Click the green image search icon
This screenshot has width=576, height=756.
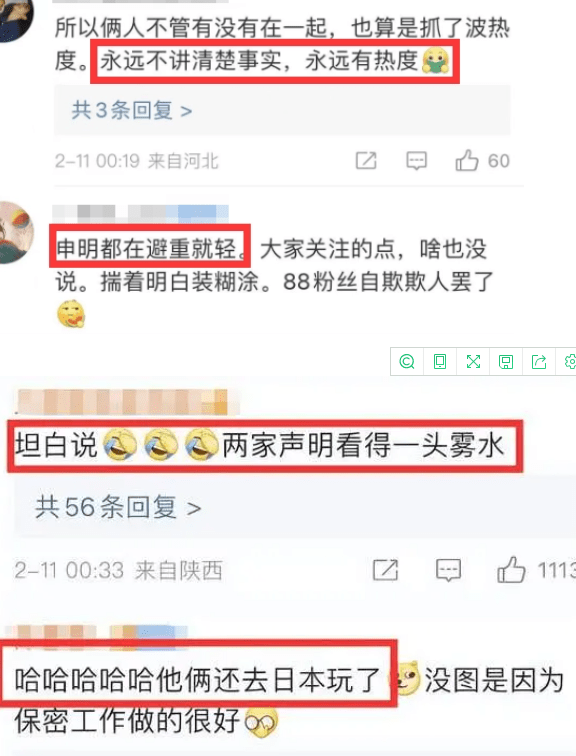407,361
